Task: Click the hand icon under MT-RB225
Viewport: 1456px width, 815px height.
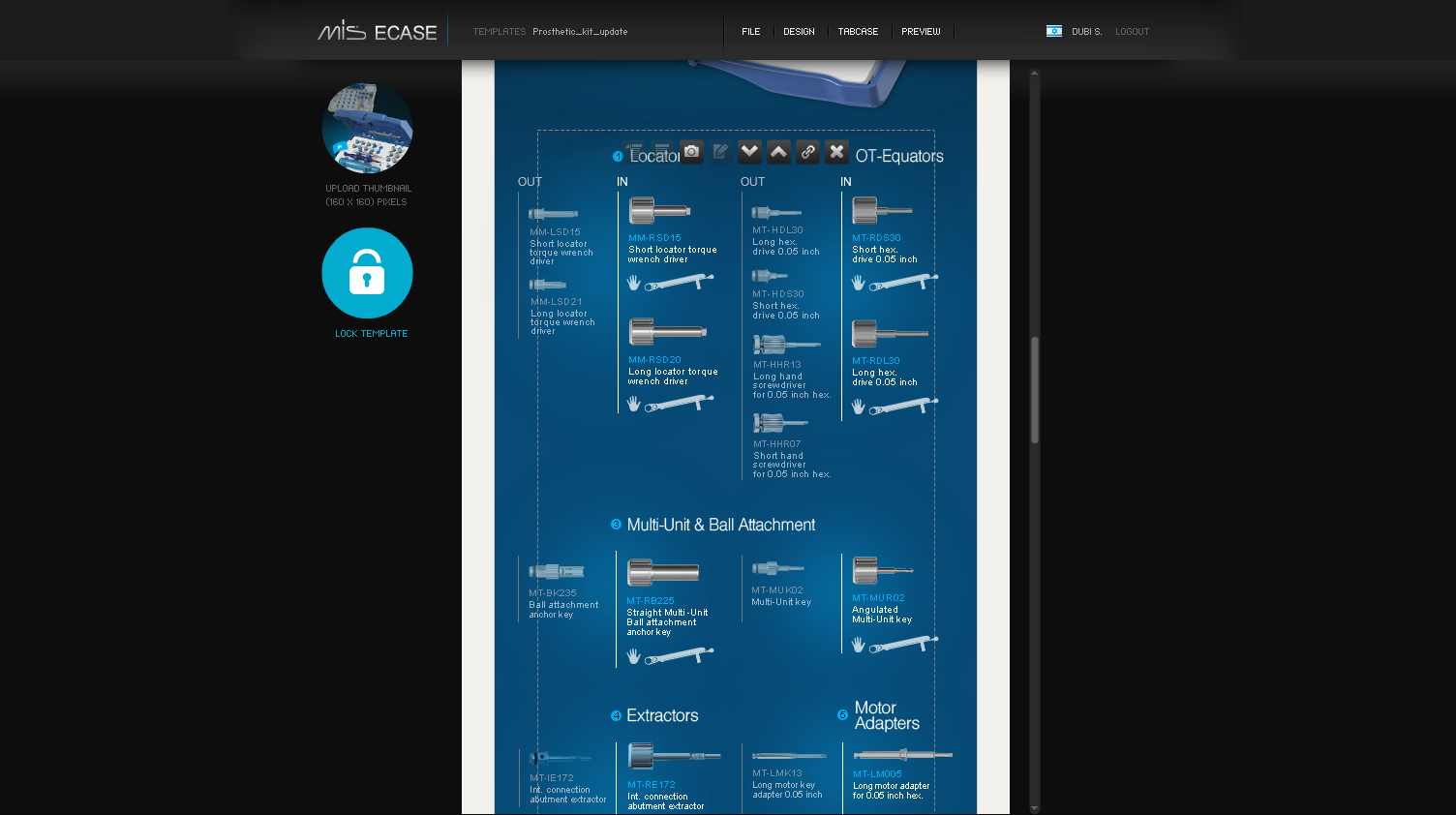Action: pyautogui.click(x=634, y=656)
